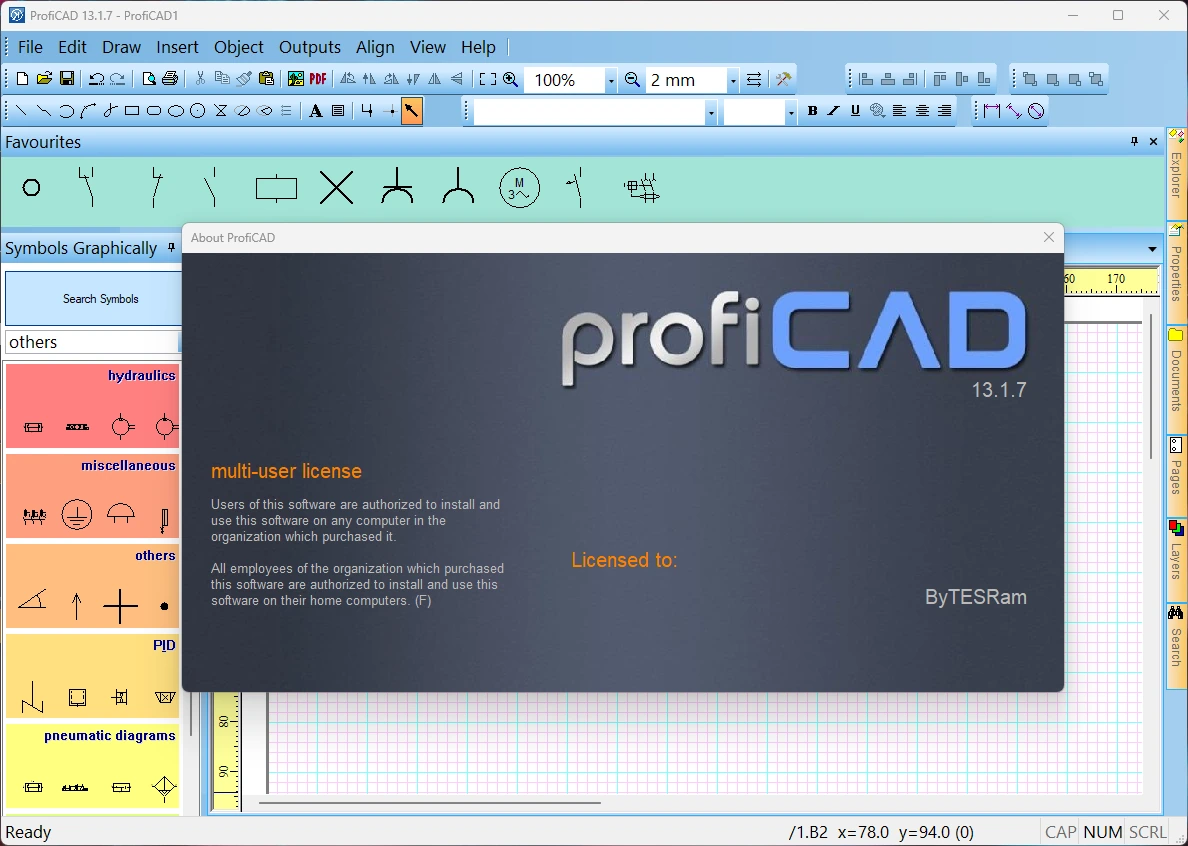This screenshot has width=1188, height=846.
Task: Click the Bring to front icon
Action: [1030, 79]
